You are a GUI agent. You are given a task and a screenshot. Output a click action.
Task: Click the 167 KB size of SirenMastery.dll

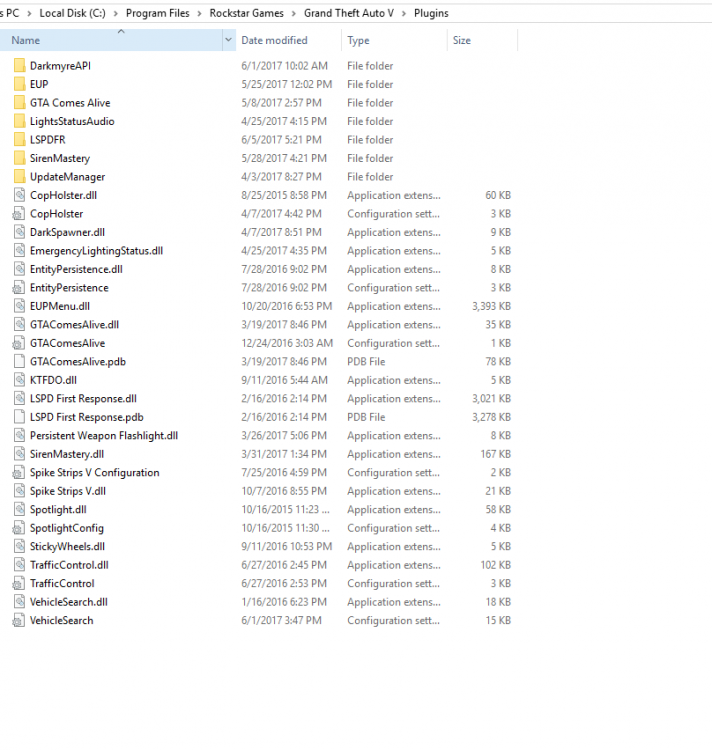496,454
